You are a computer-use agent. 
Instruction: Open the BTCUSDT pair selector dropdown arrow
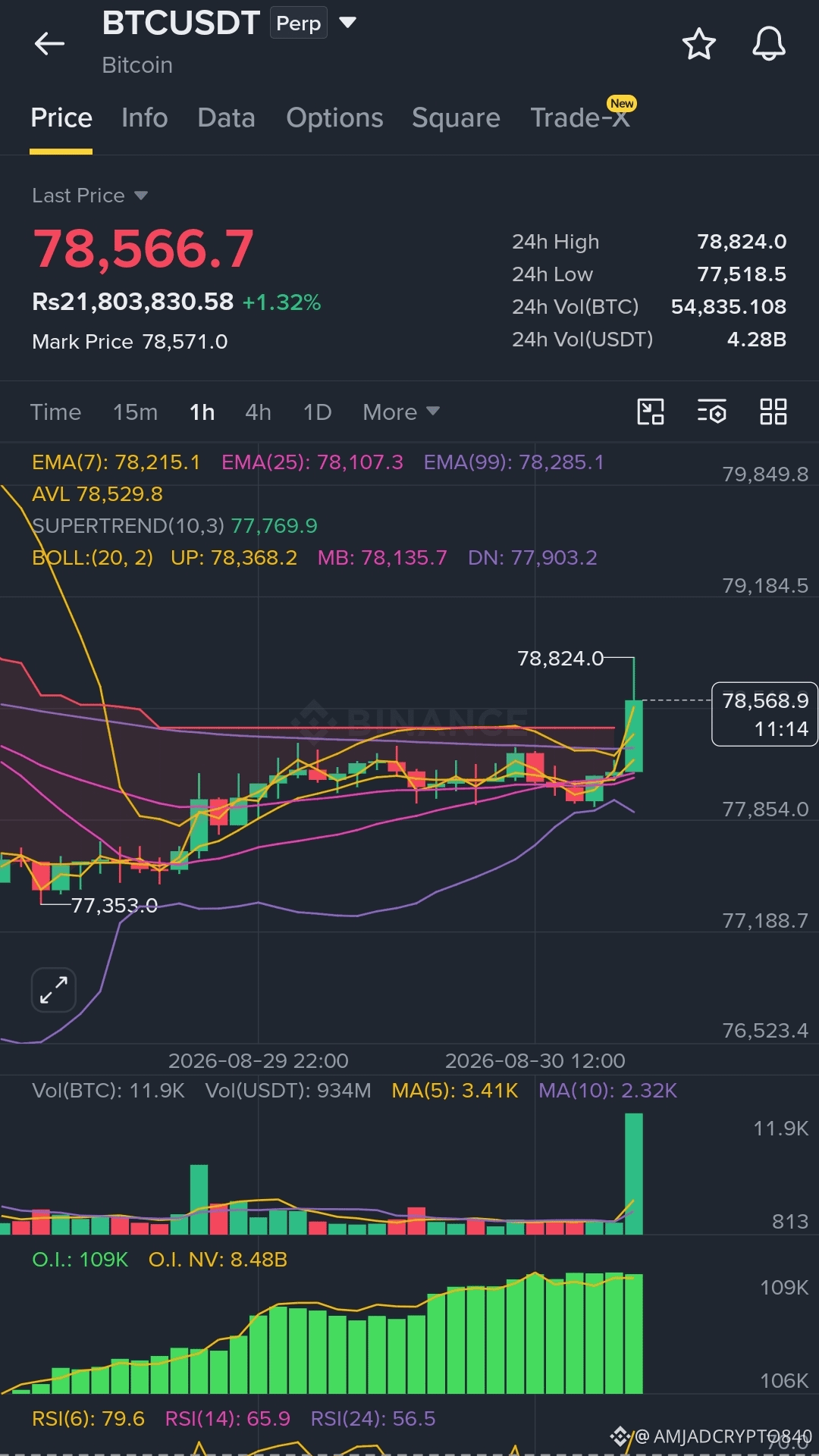pyautogui.click(x=347, y=23)
